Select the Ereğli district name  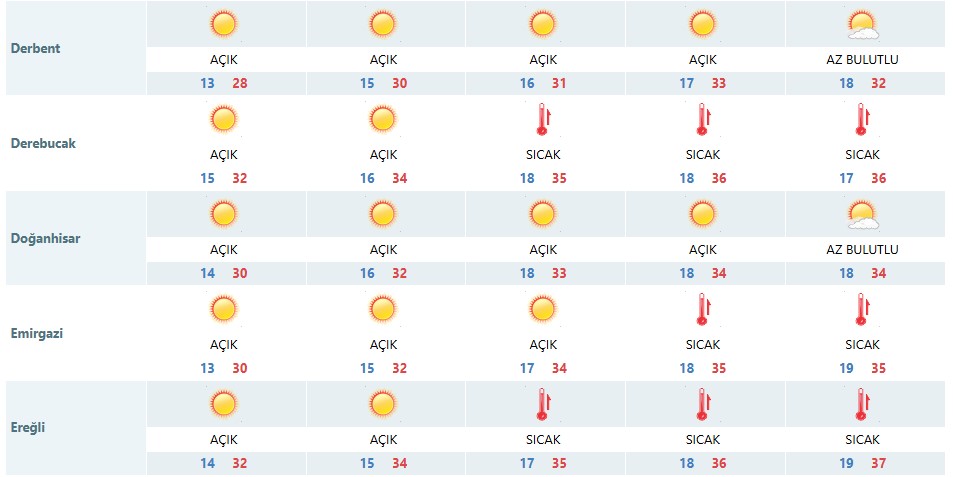point(28,427)
